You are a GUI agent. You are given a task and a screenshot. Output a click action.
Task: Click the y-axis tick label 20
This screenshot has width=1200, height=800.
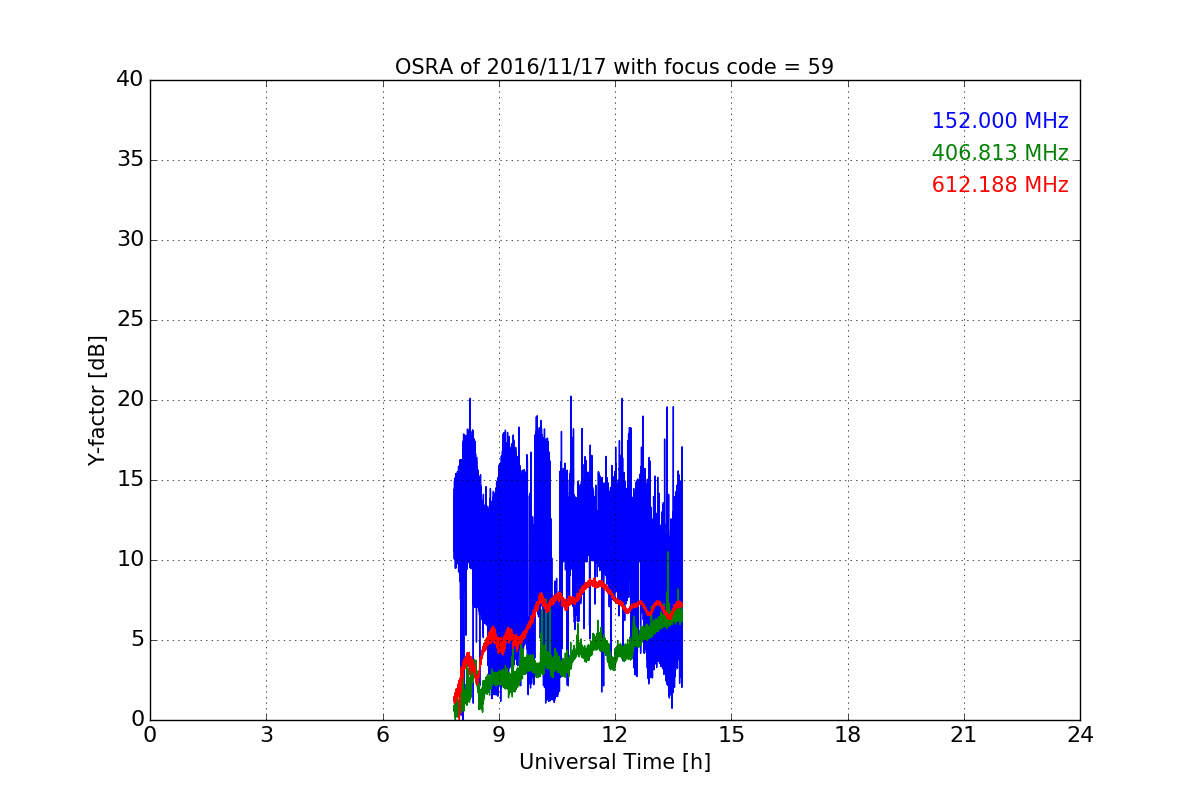coord(130,400)
